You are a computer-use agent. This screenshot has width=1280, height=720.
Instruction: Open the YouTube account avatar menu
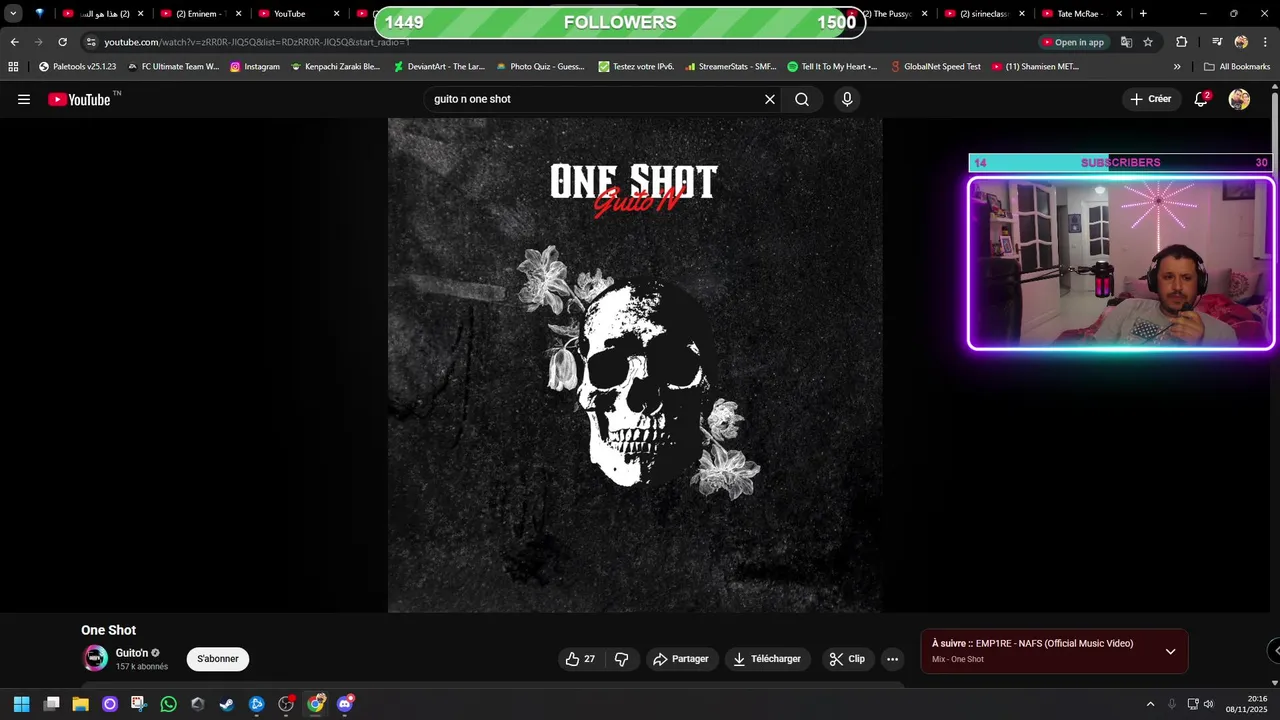coord(1239,99)
